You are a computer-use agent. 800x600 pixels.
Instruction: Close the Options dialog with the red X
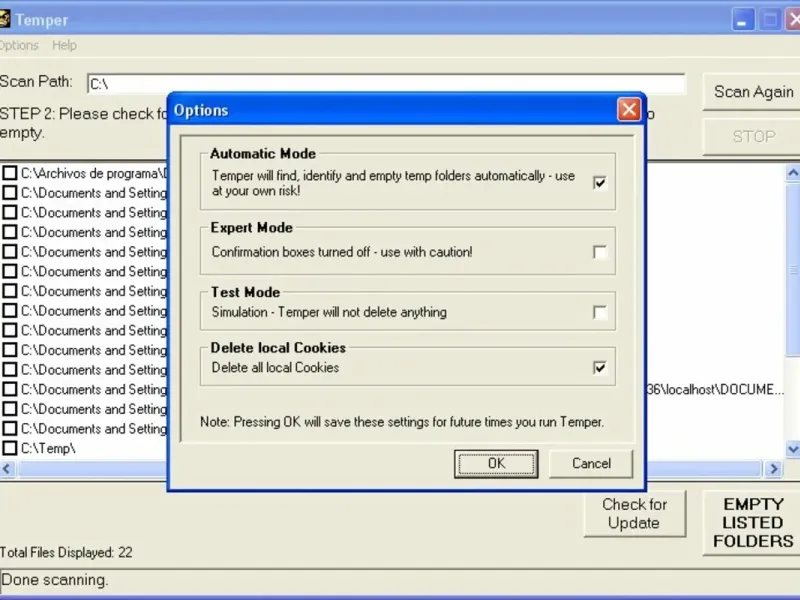pyautogui.click(x=629, y=110)
